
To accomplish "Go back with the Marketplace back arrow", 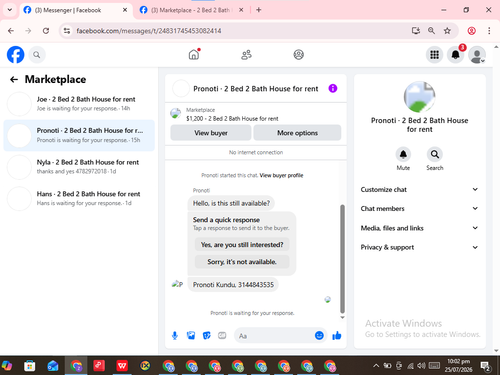I will point(14,79).
